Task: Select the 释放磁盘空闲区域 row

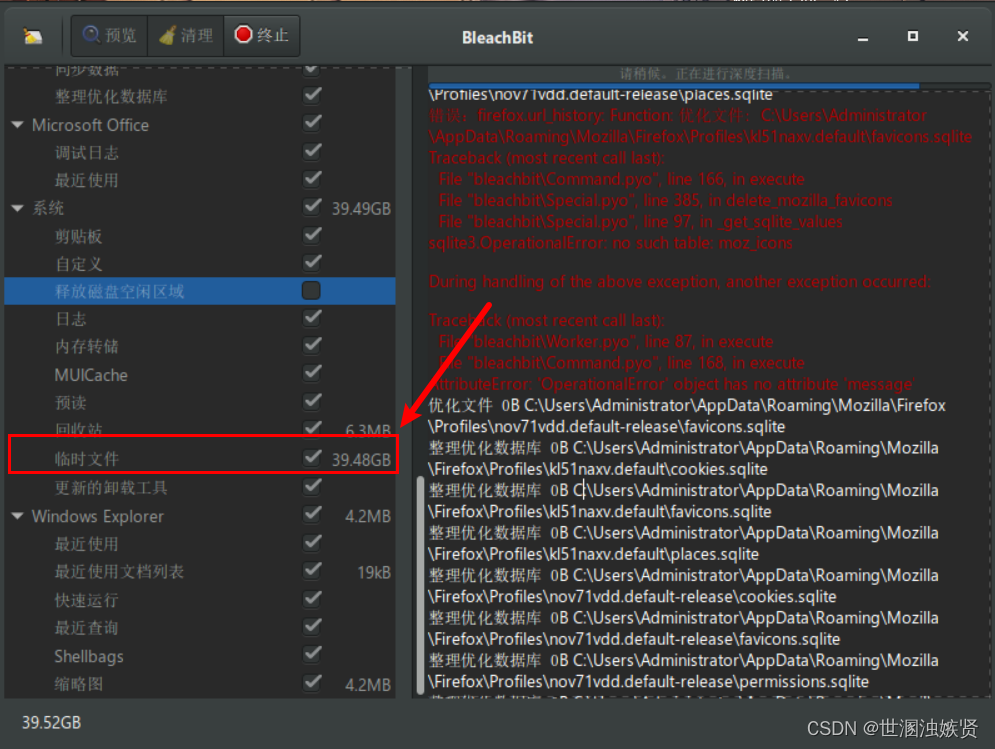Action: point(200,291)
